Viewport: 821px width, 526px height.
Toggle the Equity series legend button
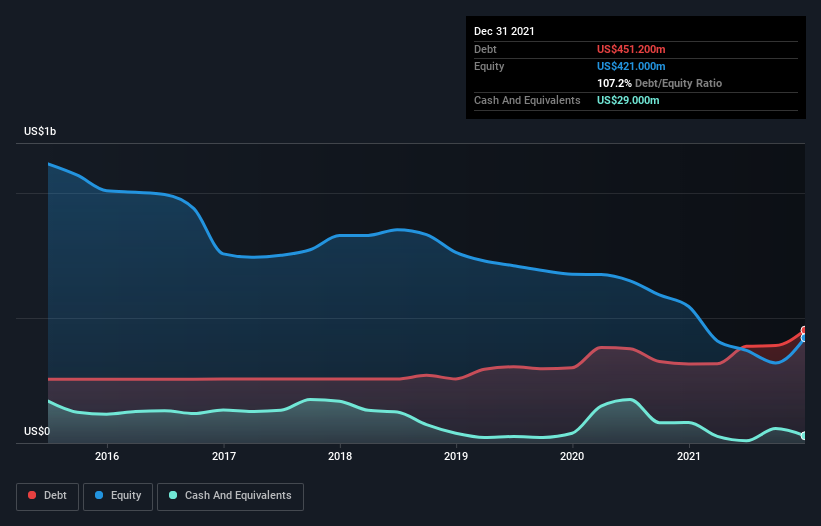(118, 496)
